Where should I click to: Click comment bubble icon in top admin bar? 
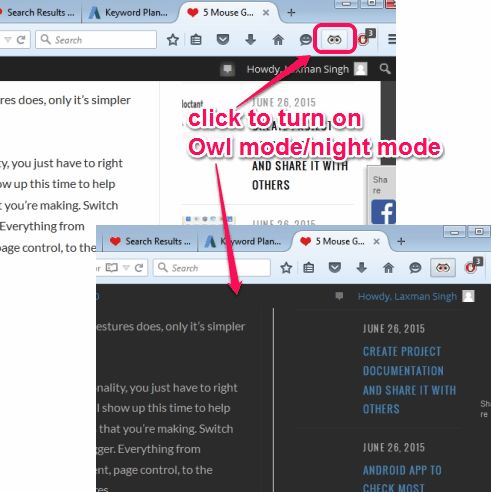pyautogui.click(x=228, y=69)
